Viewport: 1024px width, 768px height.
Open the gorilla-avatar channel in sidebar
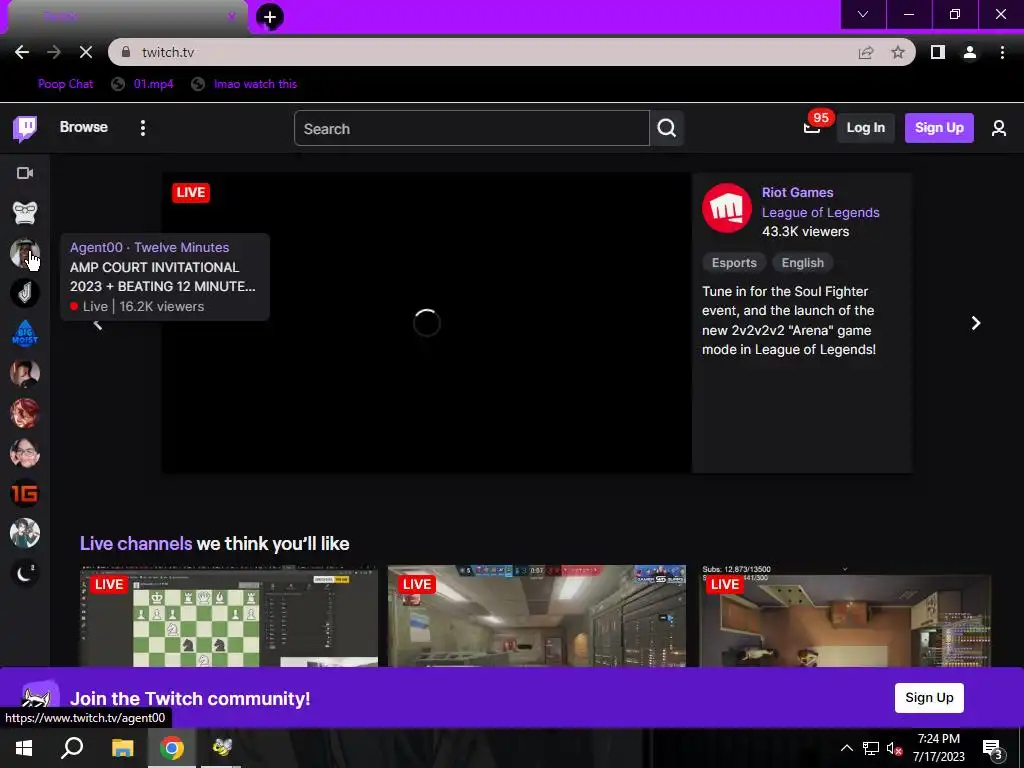25,213
